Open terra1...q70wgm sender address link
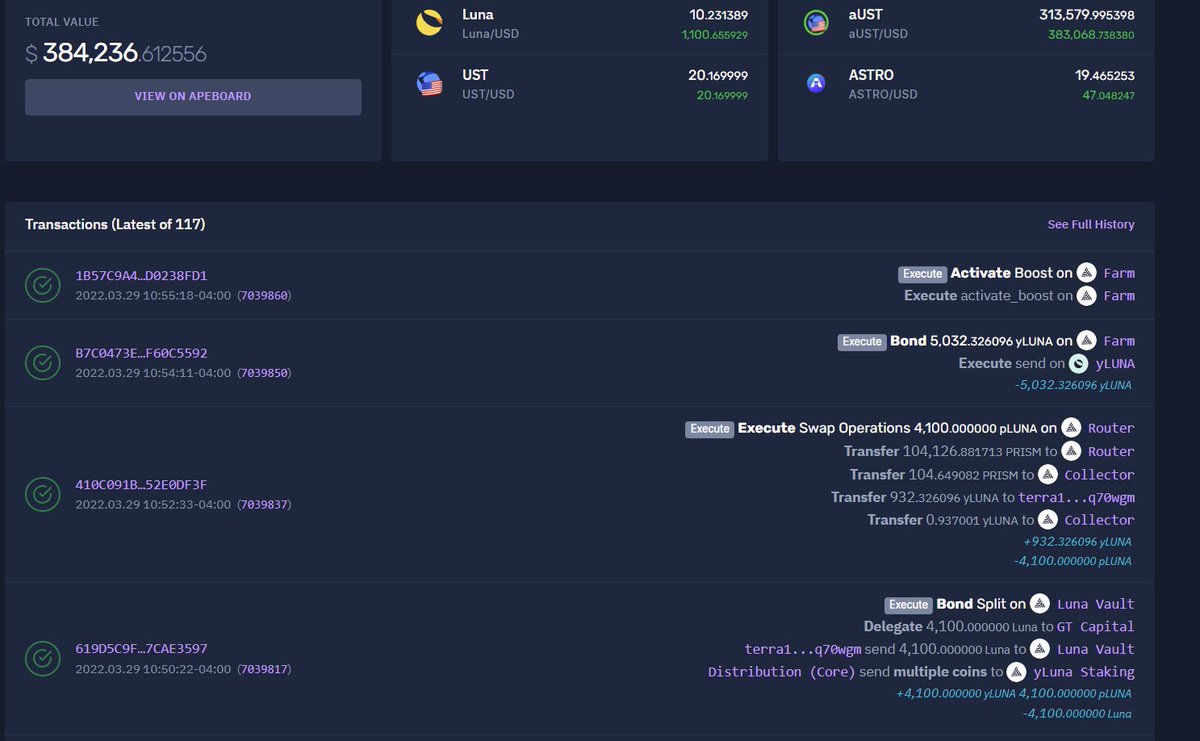Viewport: 1200px width, 741px height. pos(803,649)
